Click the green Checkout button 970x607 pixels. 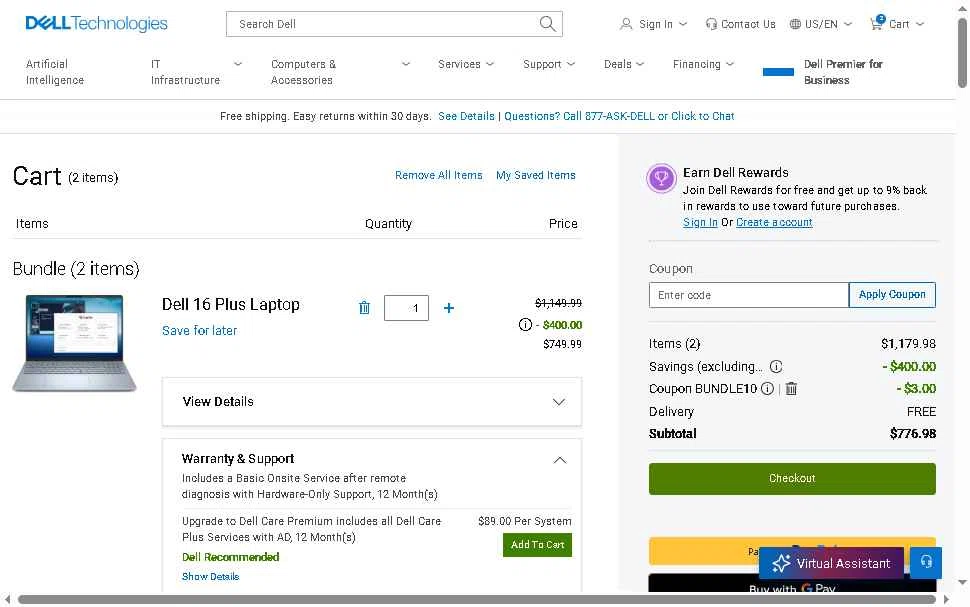point(792,478)
